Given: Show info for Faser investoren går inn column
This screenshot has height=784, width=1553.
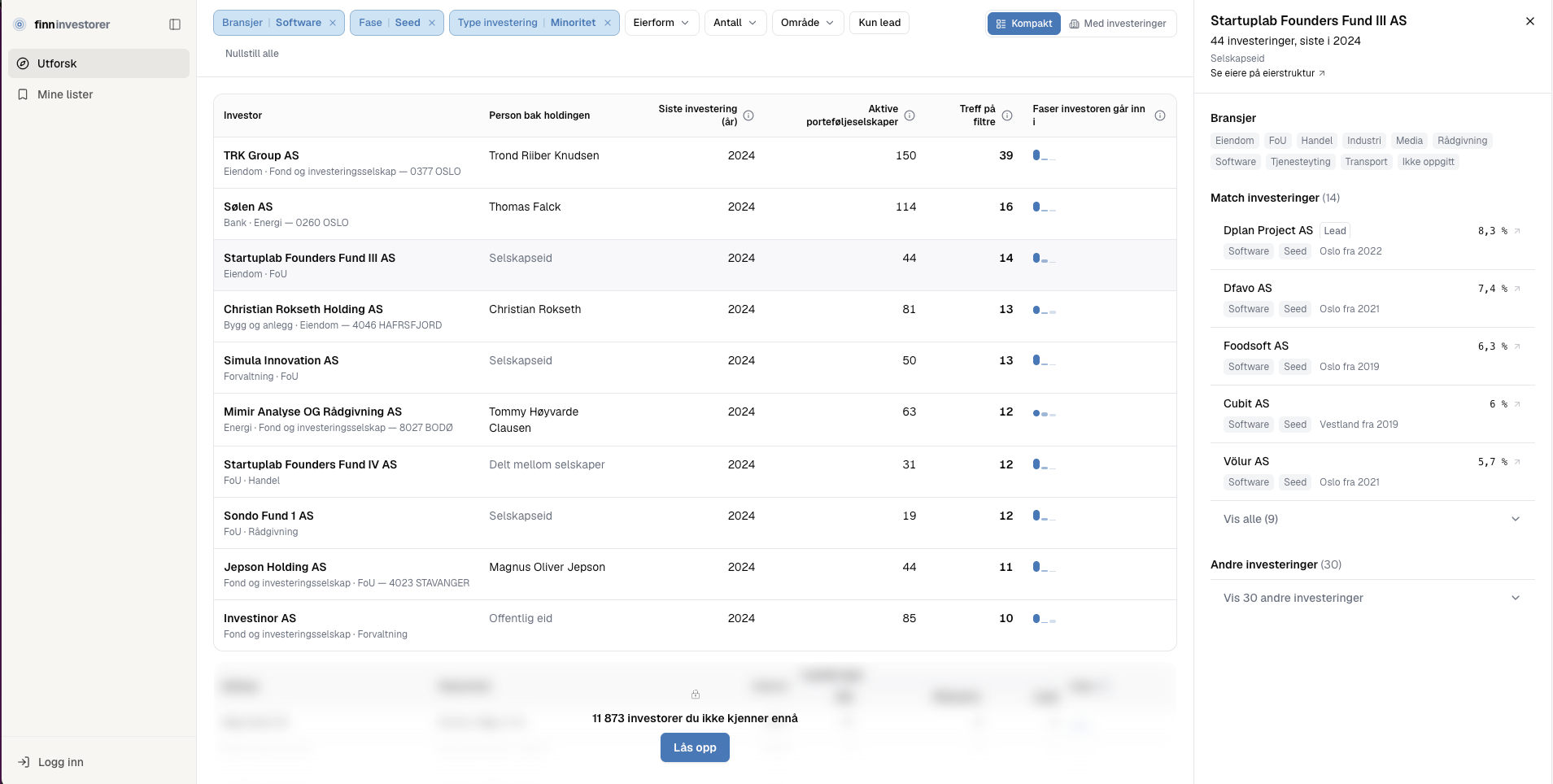Looking at the screenshot, I should coord(1160,115).
